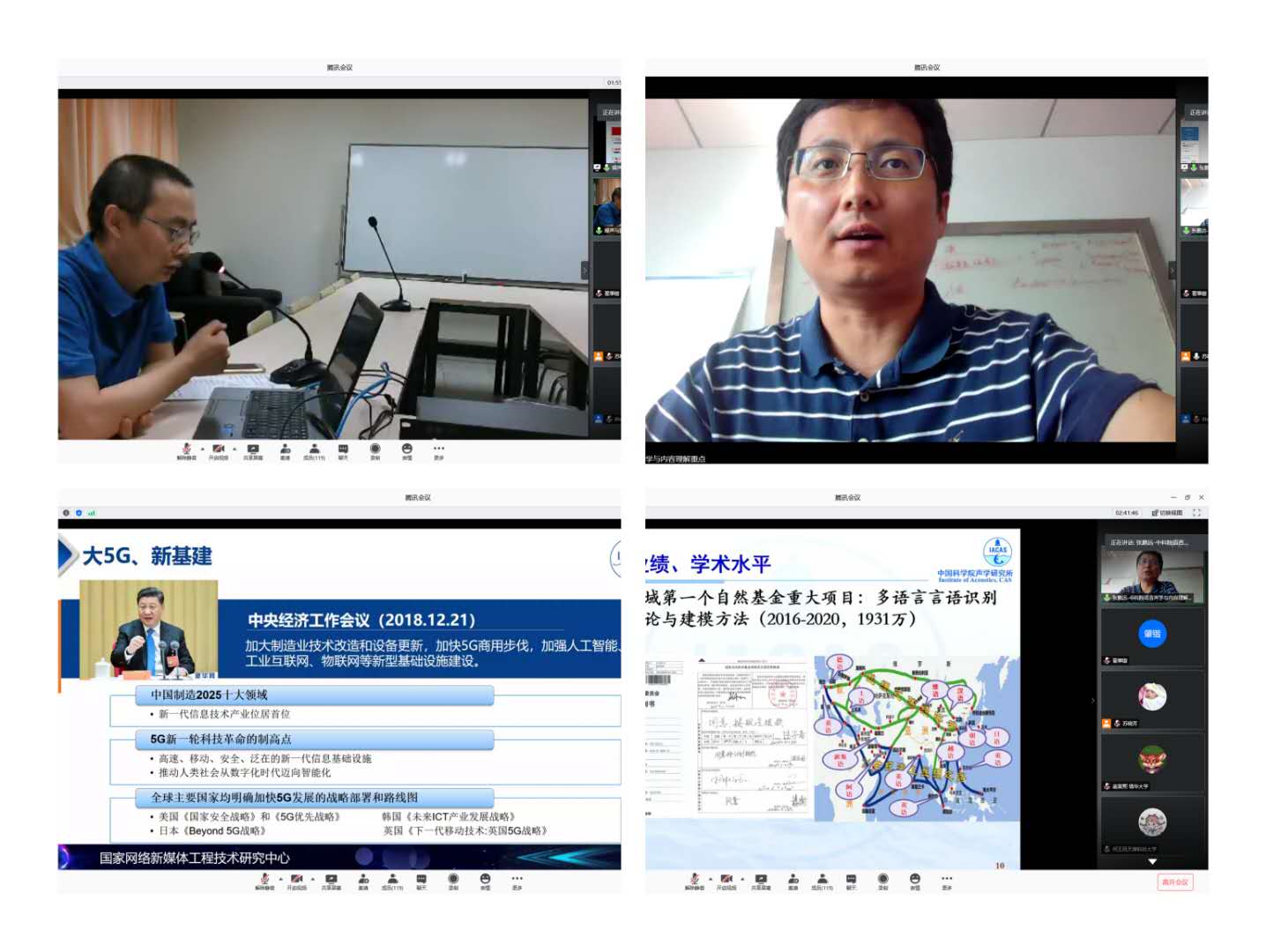The image size is (1266, 952).
Task: Click 切换视图 switch view button
Action: pyautogui.click(x=1167, y=512)
